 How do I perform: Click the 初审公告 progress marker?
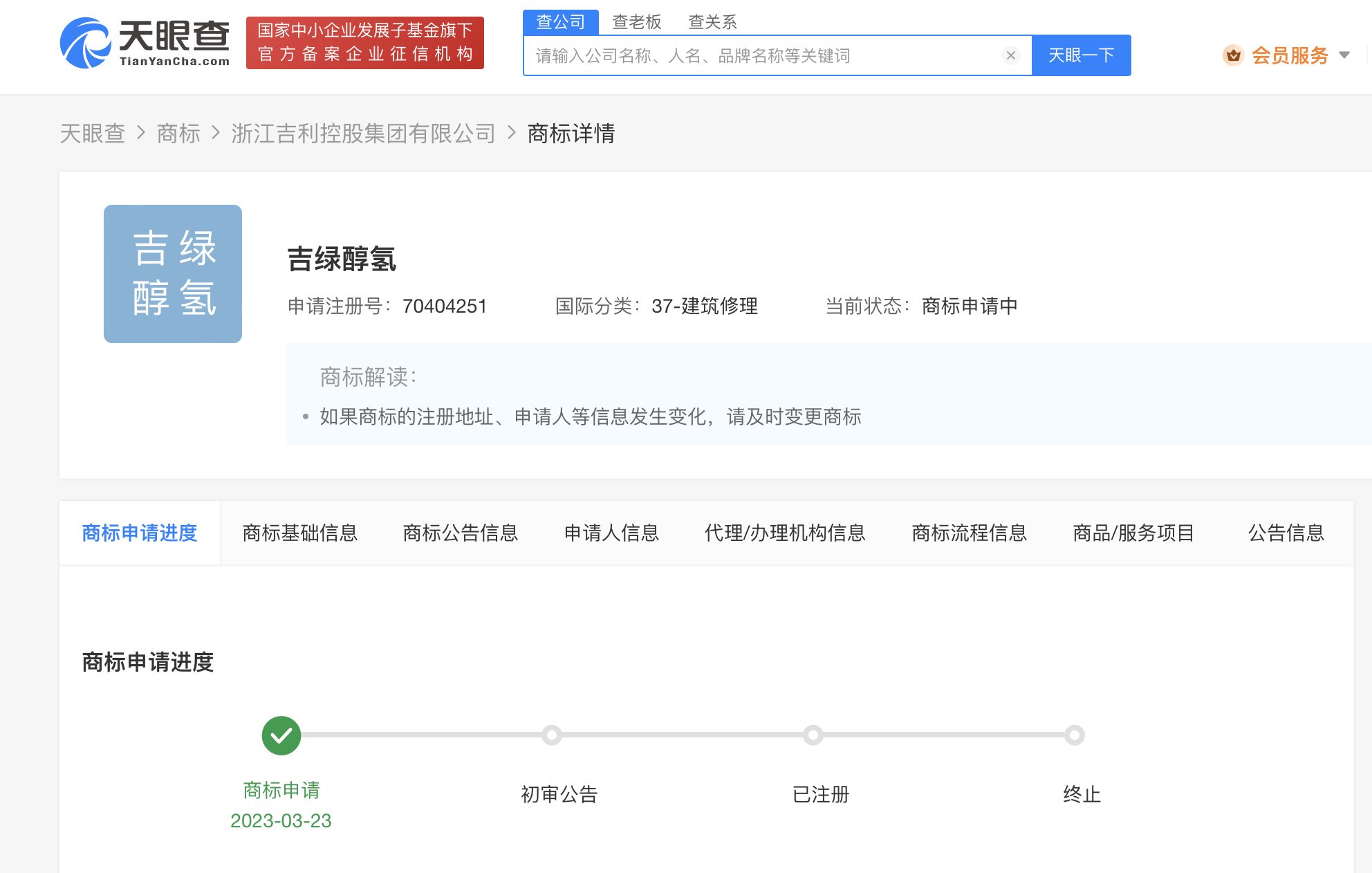click(x=551, y=735)
